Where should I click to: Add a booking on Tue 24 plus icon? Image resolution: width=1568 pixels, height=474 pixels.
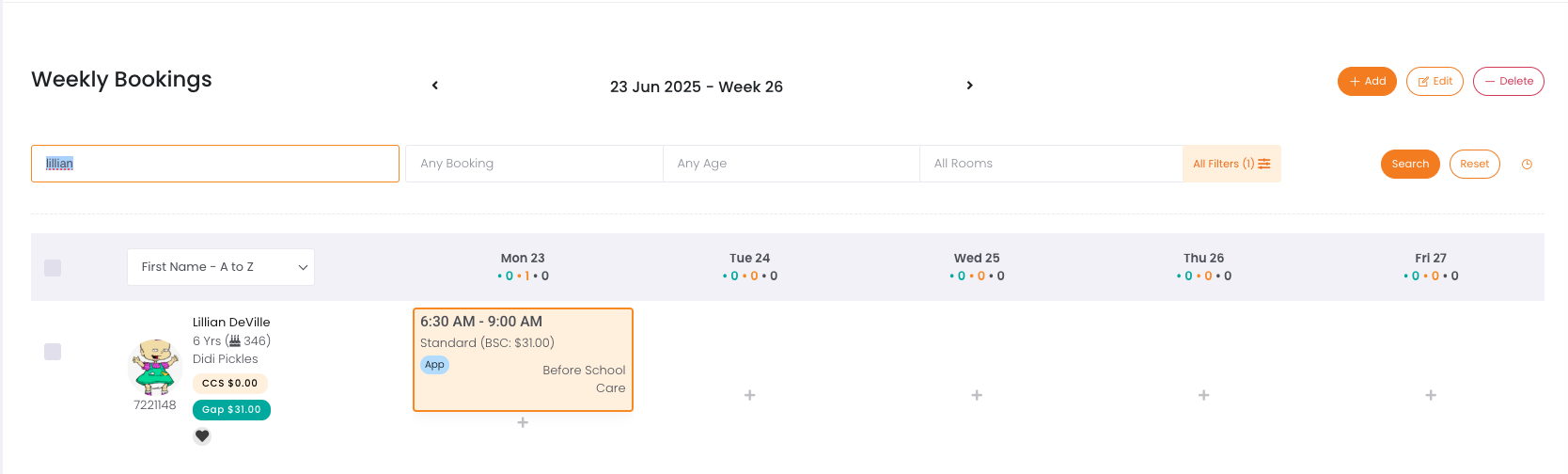(749, 395)
